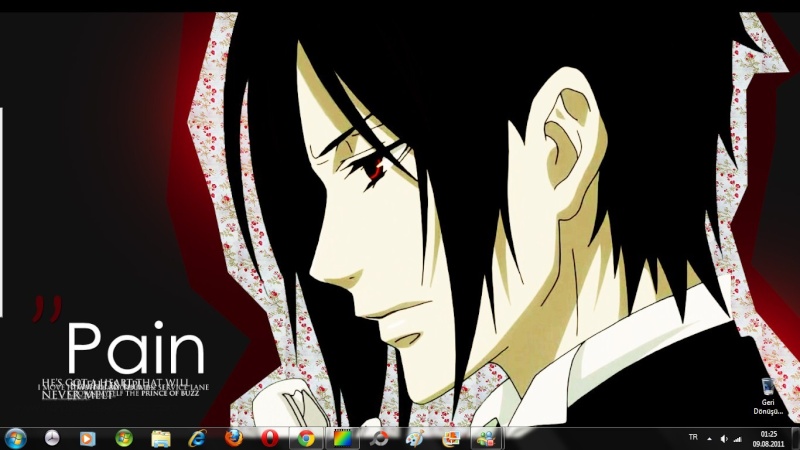Open the magnifier-ring taskbar icon
The width and height of the screenshot is (800, 450).
point(379,439)
